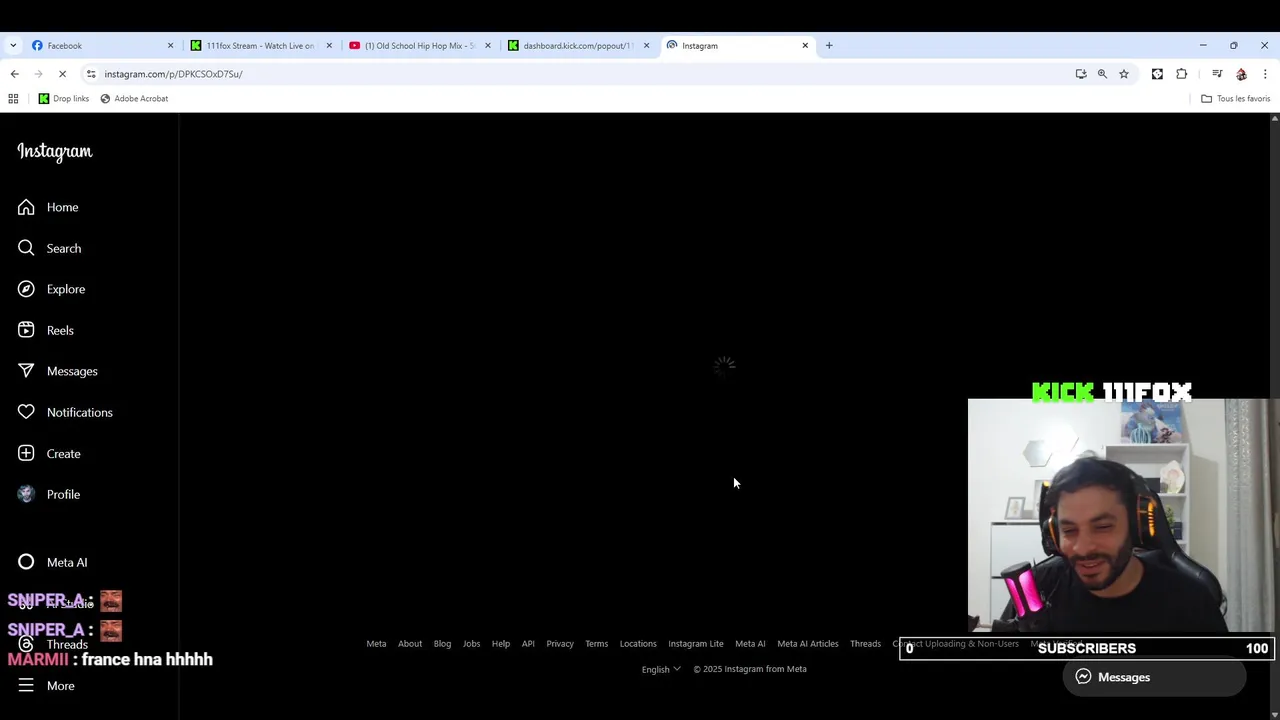This screenshot has width=1280, height=720.
Task: Click the About footer link
Action: coord(410,643)
